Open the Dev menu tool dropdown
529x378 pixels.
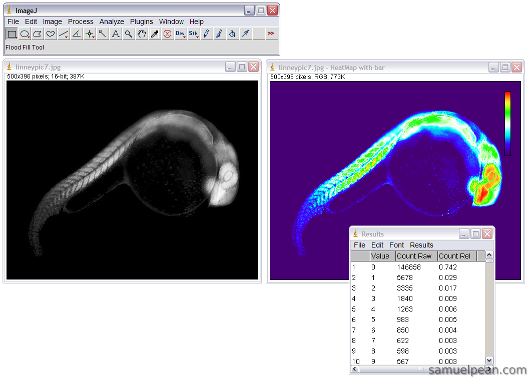180,34
